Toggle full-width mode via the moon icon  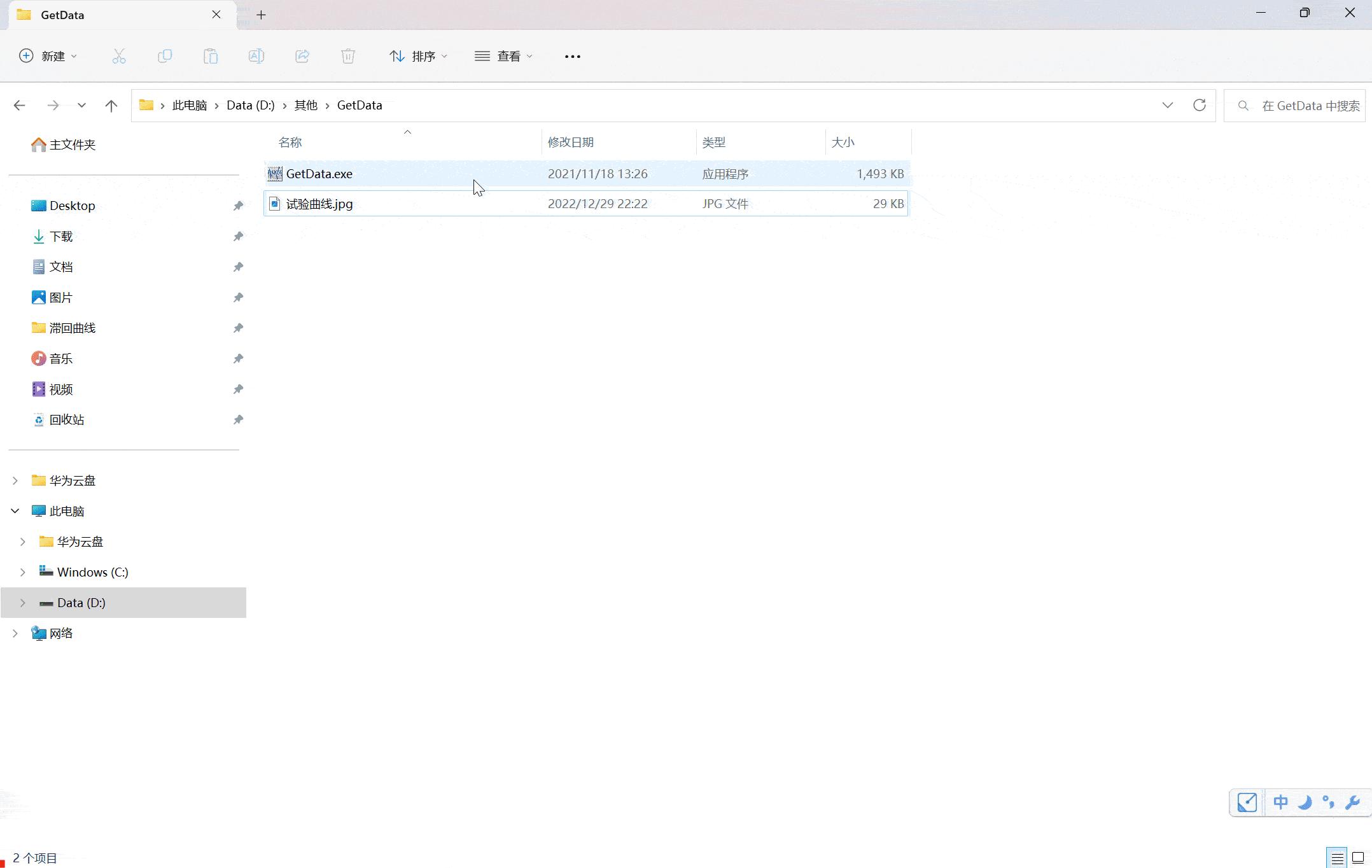(1305, 802)
